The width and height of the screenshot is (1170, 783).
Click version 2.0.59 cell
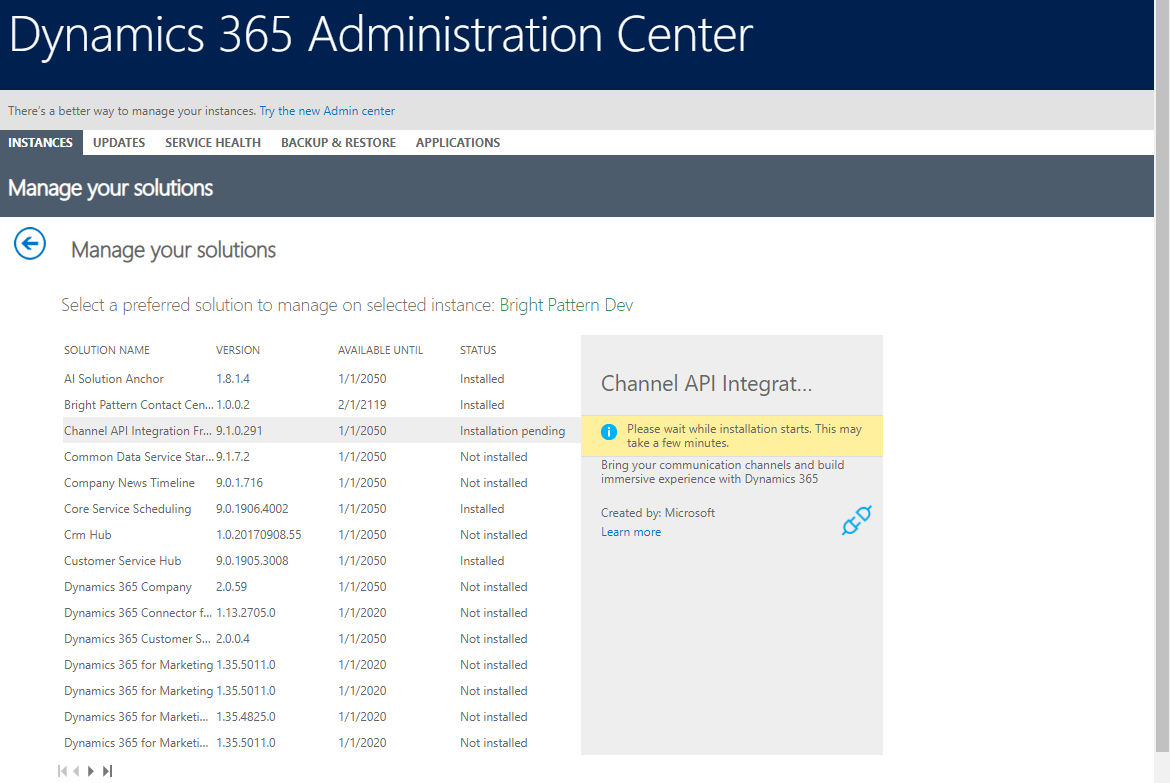(x=231, y=587)
